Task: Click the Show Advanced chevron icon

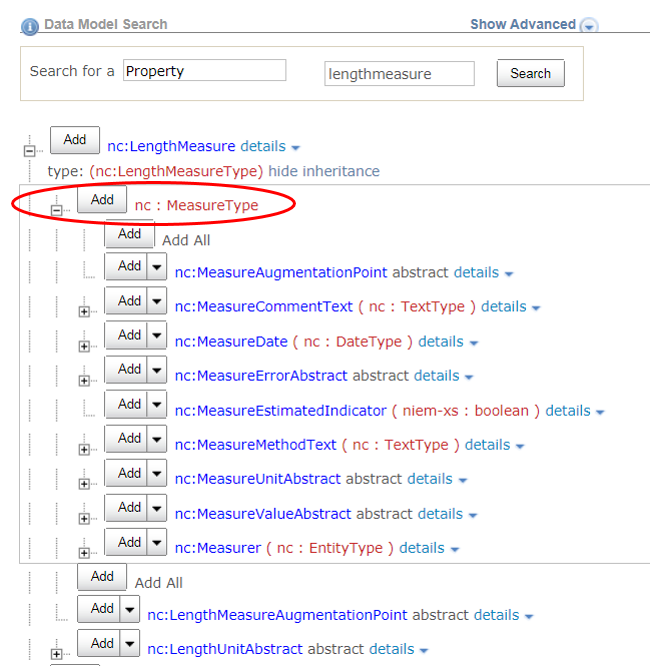Action: click(589, 25)
